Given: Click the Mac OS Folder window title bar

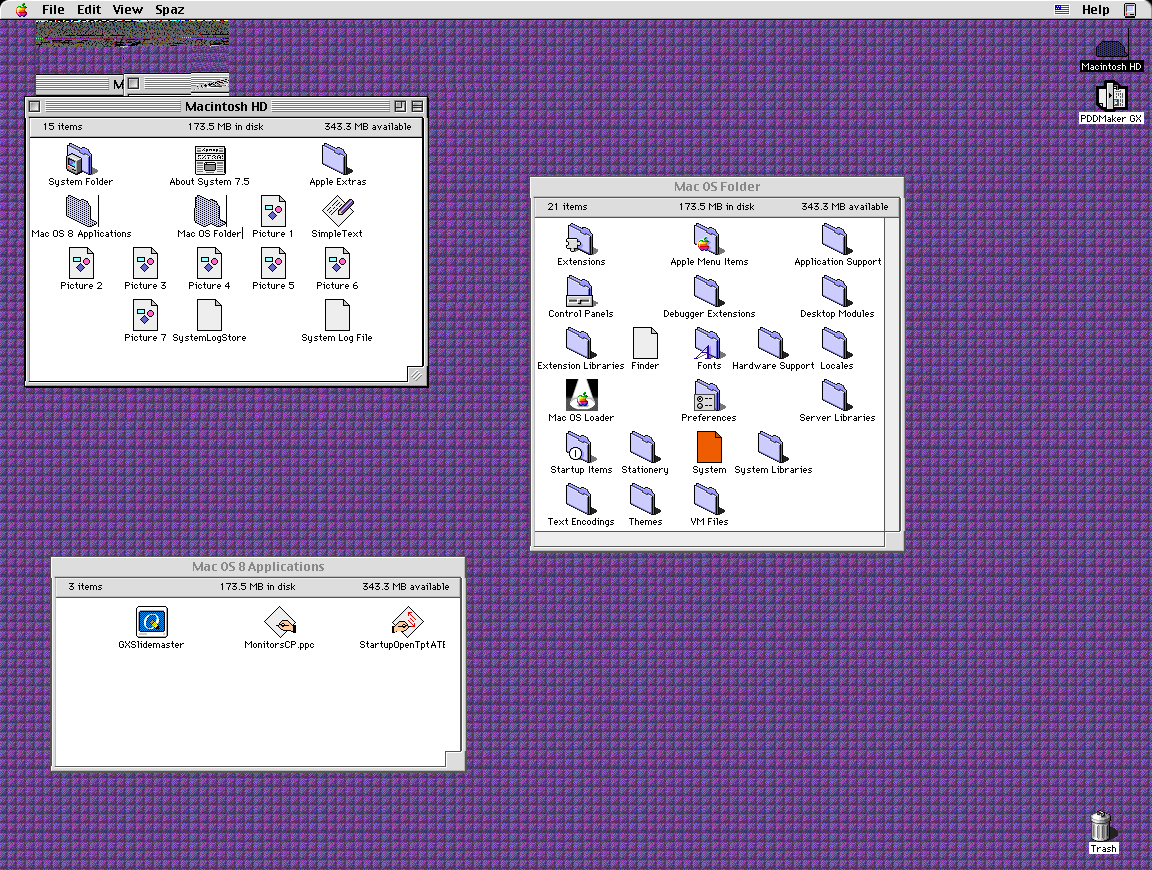Looking at the screenshot, I should click(x=717, y=187).
